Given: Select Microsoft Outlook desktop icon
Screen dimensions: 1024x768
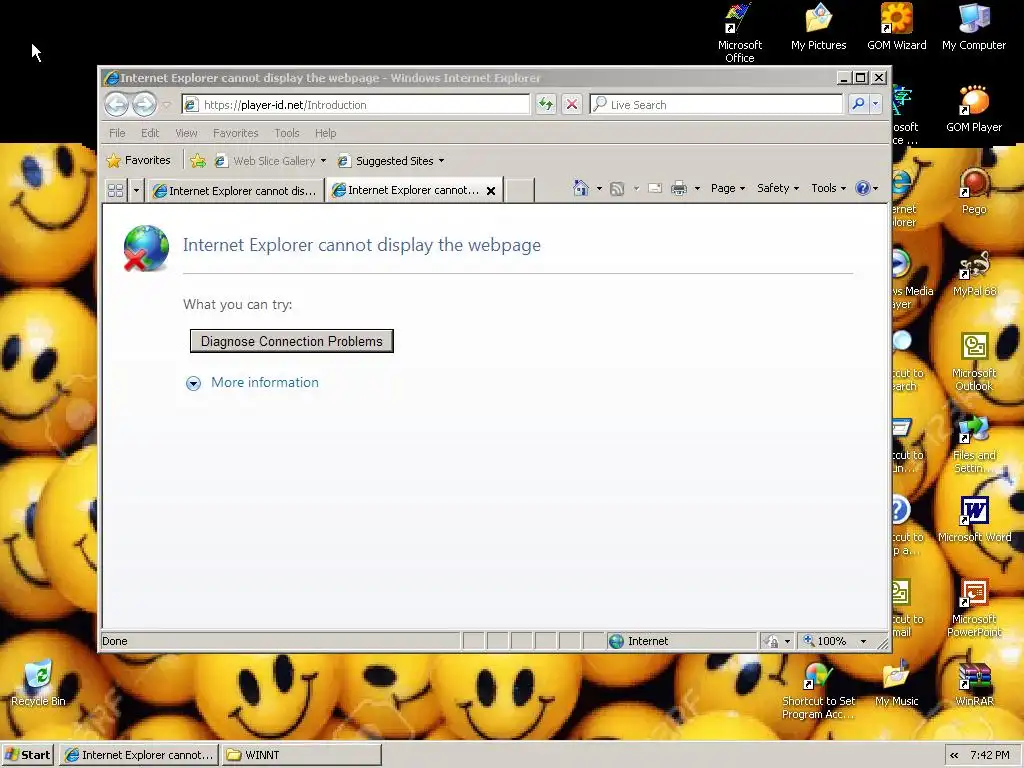Looking at the screenshot, I should point(974,362).
